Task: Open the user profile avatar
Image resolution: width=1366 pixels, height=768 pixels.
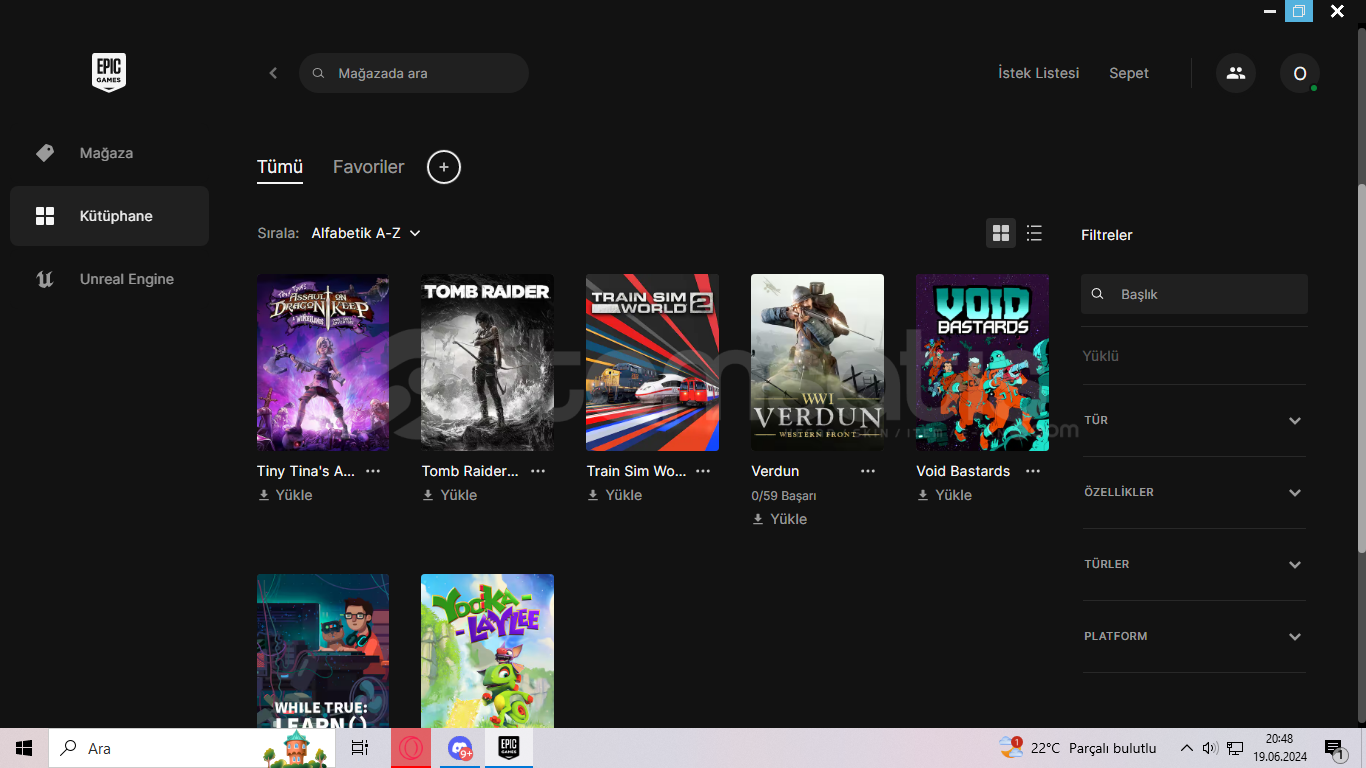Action: click(1299, 73)
